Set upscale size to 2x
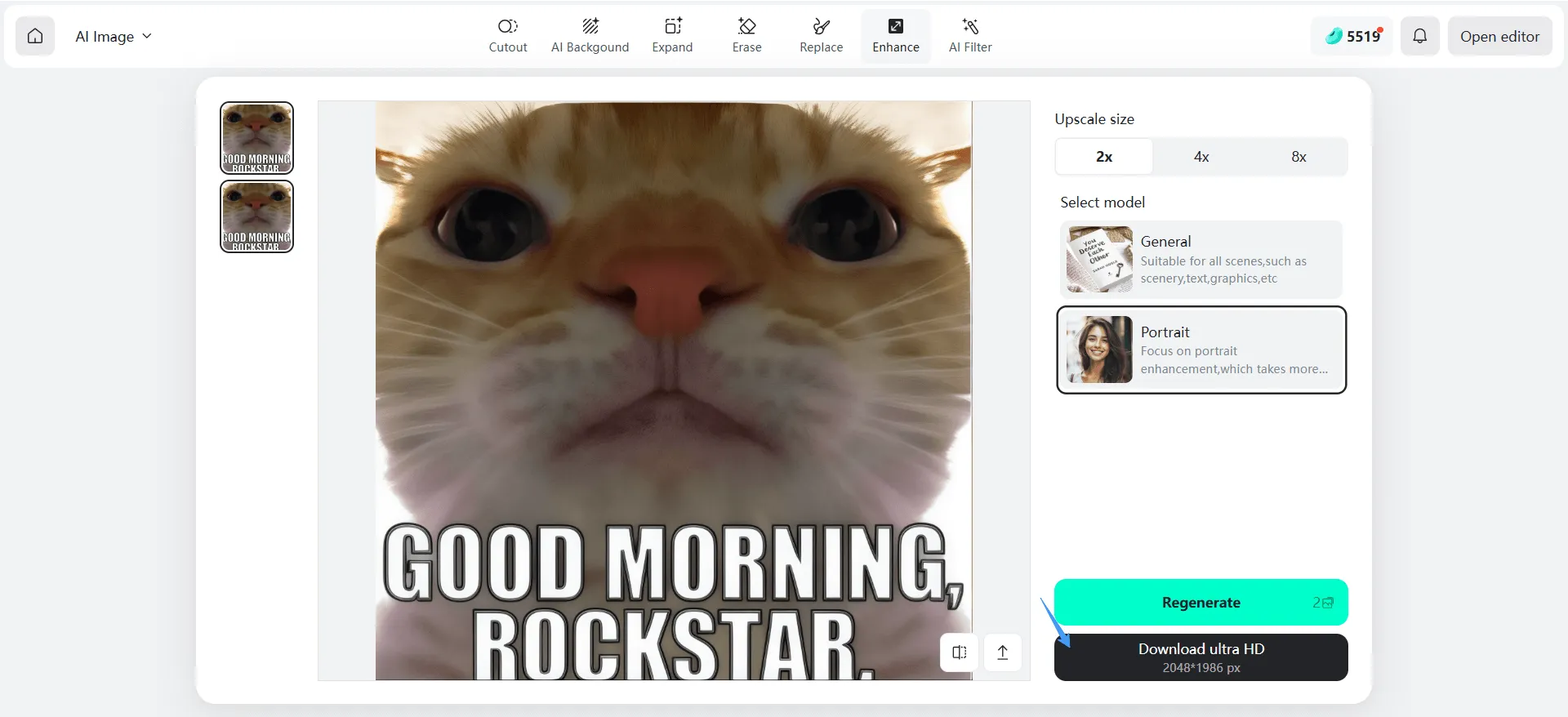 click(1104, 157)
